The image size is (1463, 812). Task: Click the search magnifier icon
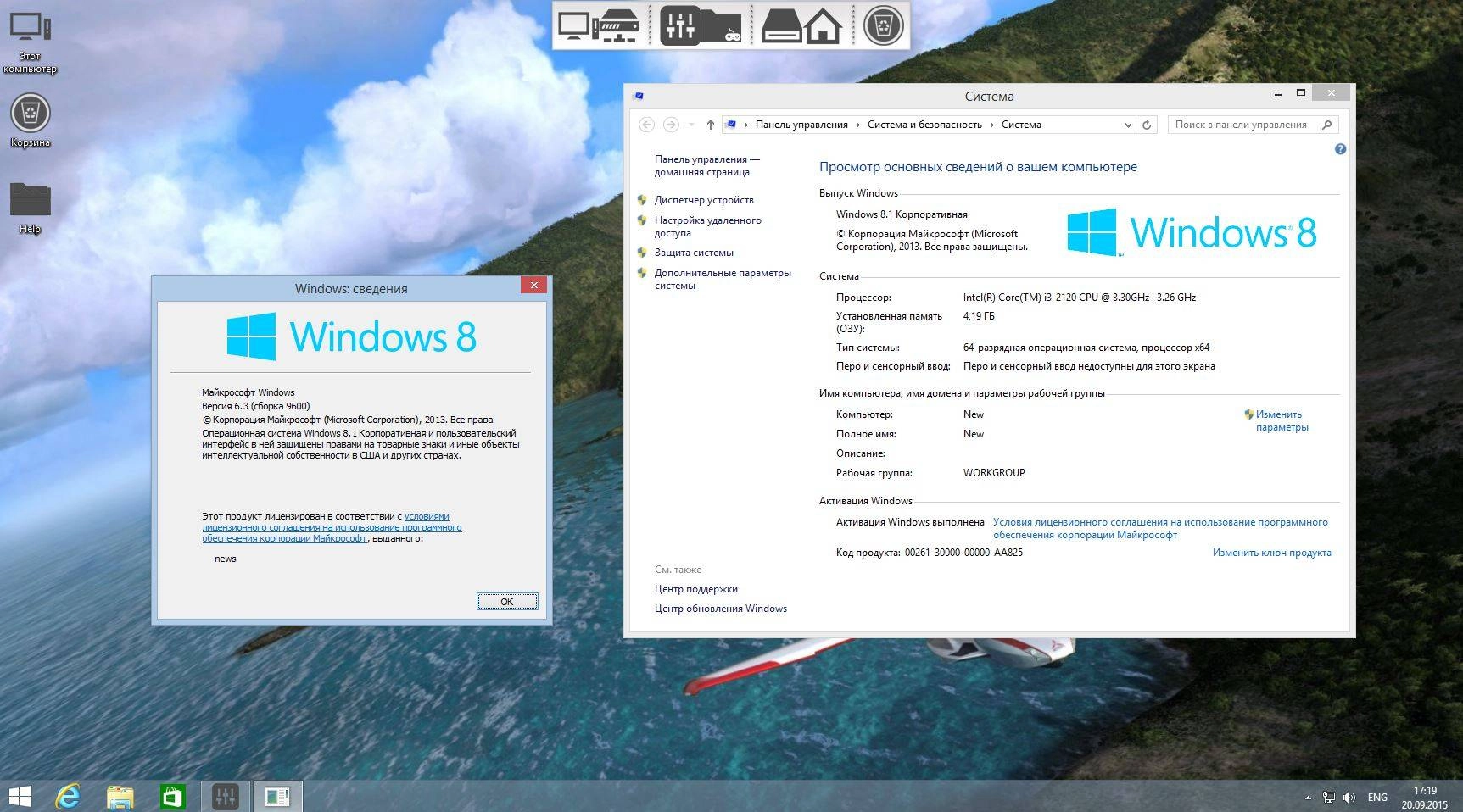tap(1327, 125)
